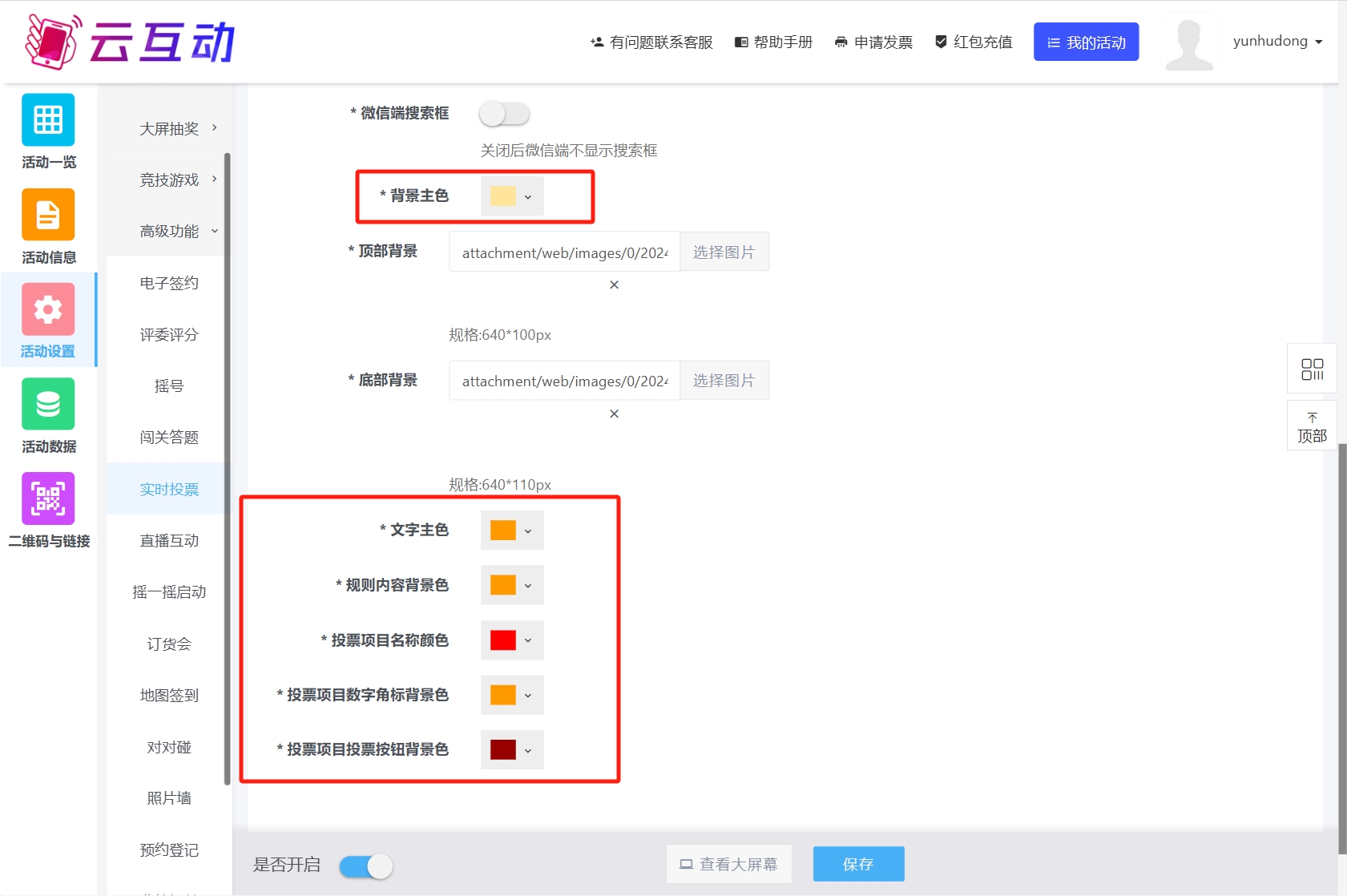The image size is (1347, 896).
Task: Click the page vertical scrollbar
Action: [x=1343, y=649]
